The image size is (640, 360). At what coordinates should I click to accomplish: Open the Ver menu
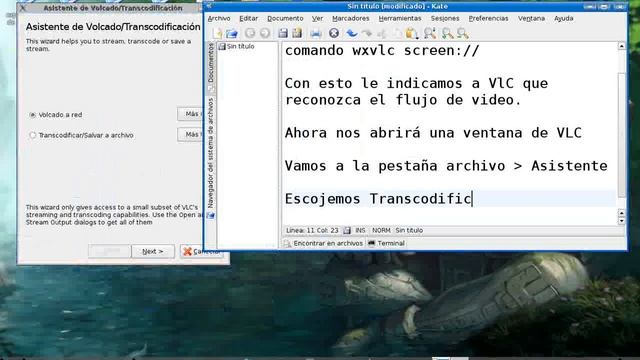coord(318,18)
